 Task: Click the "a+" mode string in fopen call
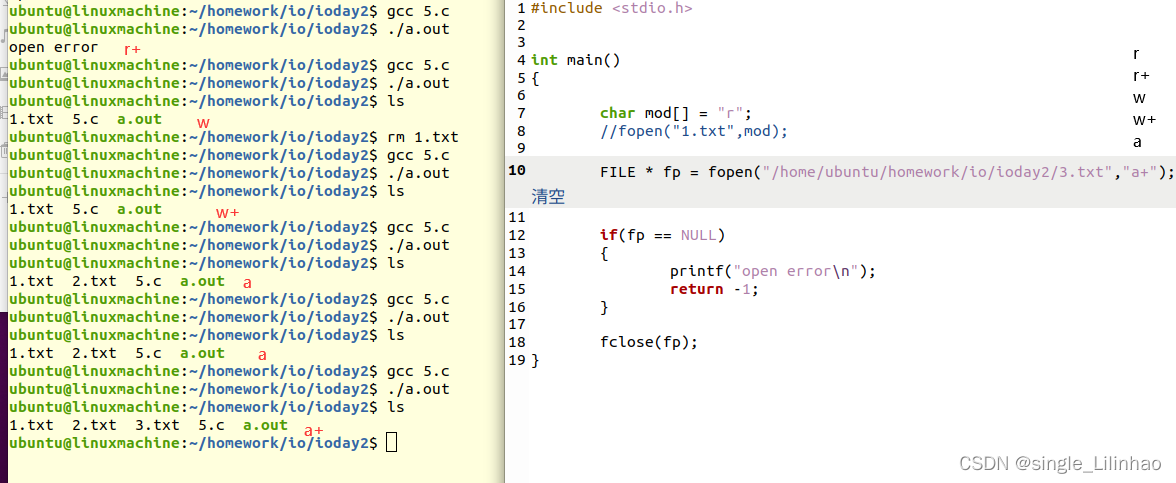coord(1139,171)
